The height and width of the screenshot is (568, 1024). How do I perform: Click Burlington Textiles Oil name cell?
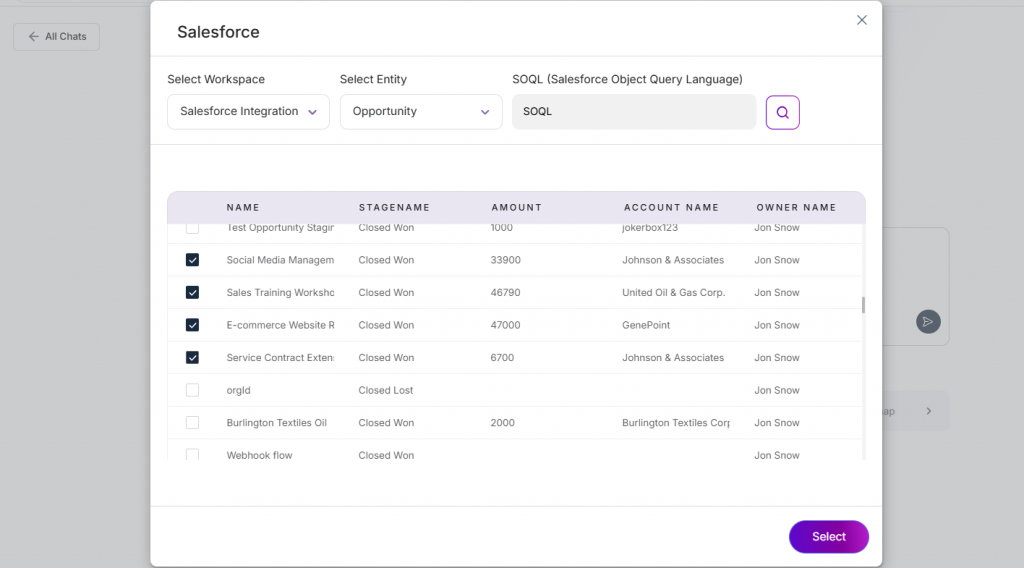pos(276,423)
